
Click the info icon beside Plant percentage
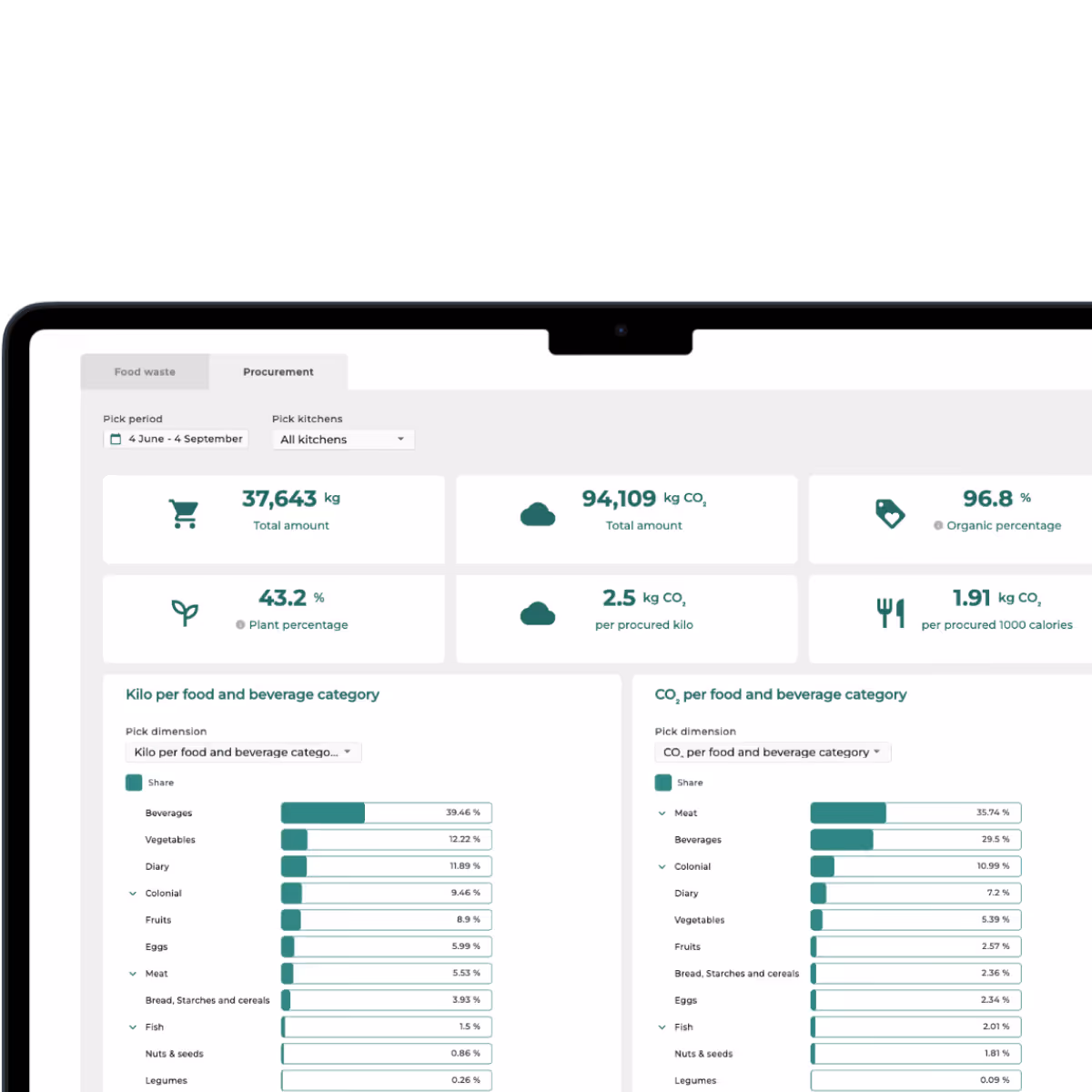click(x=240, y=625)
